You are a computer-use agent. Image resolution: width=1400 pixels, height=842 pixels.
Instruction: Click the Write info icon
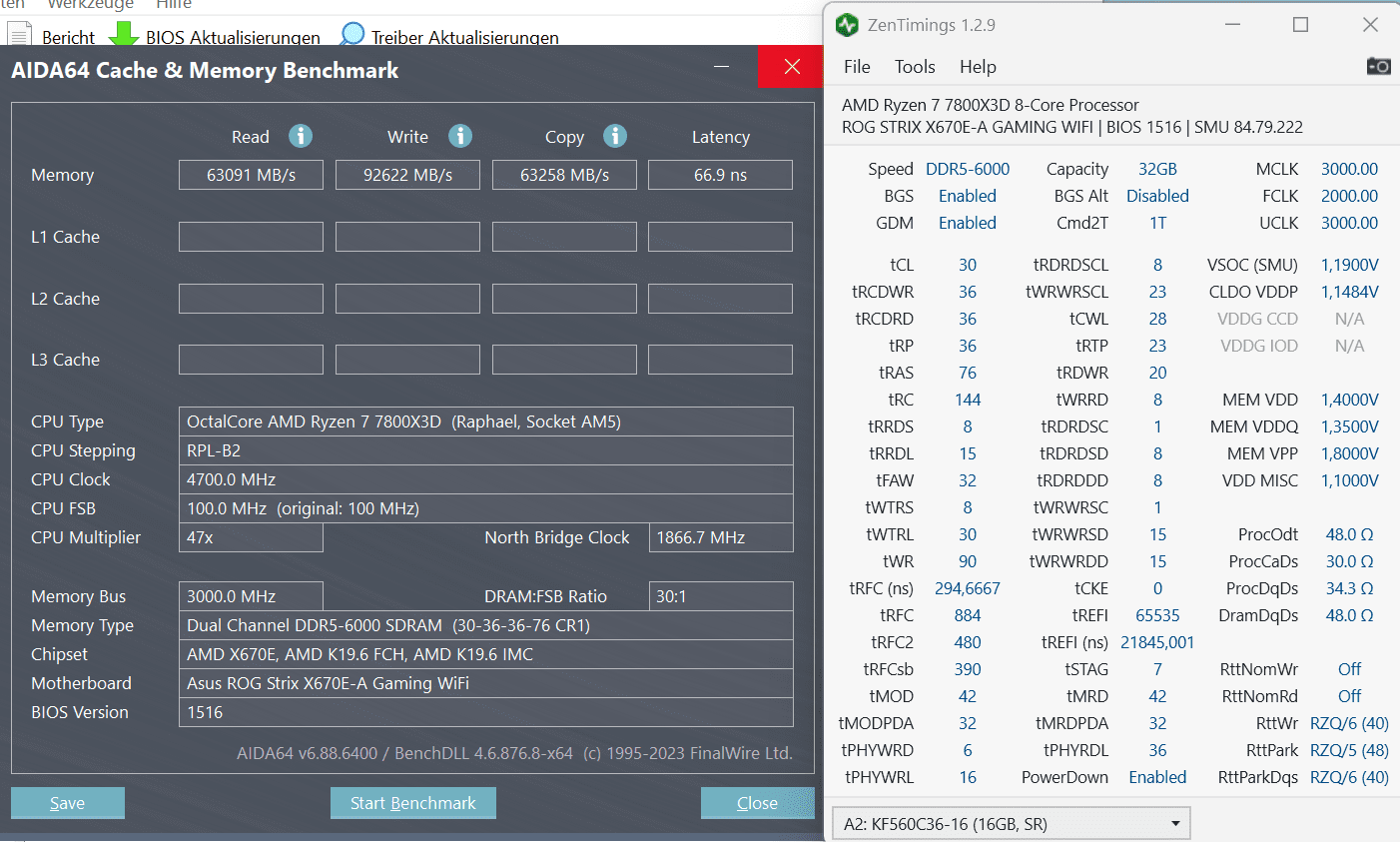tap(460, 136)
